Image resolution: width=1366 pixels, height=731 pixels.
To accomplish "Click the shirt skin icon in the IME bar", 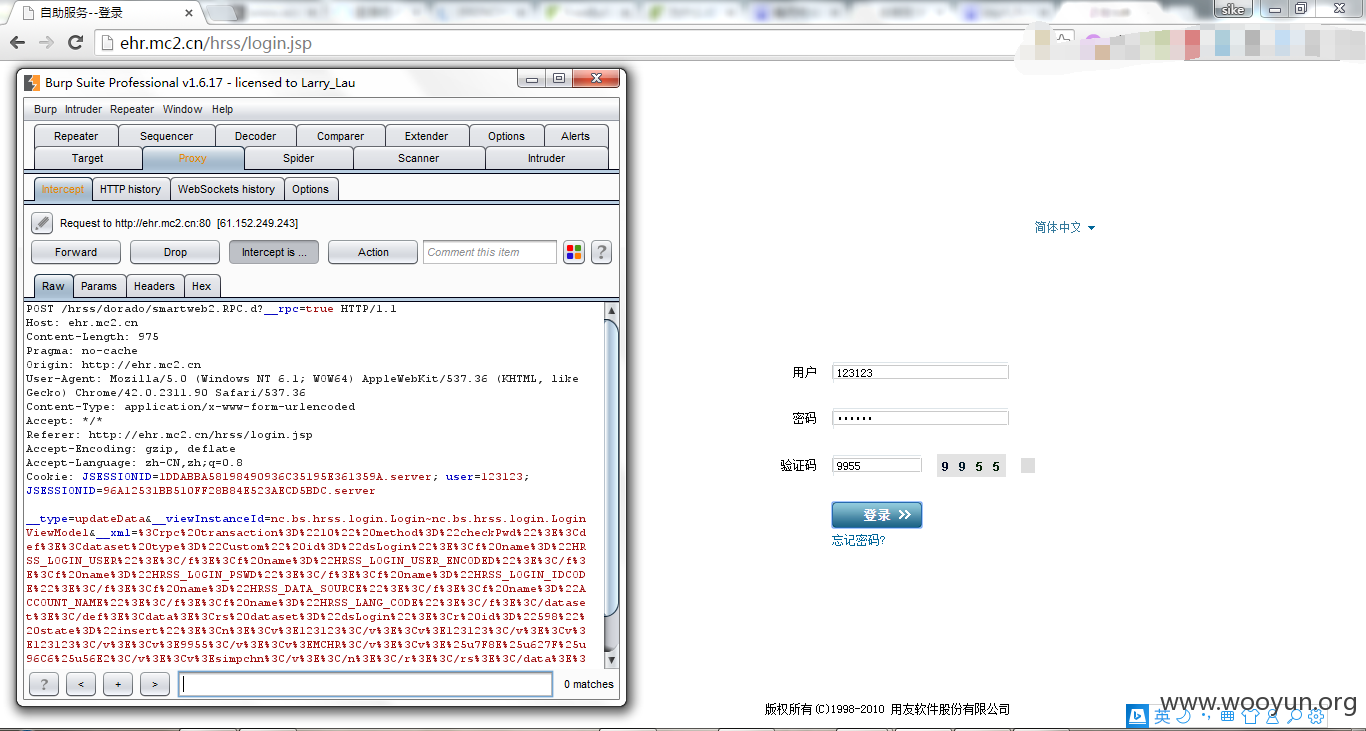I will (x=1251, y=716).
